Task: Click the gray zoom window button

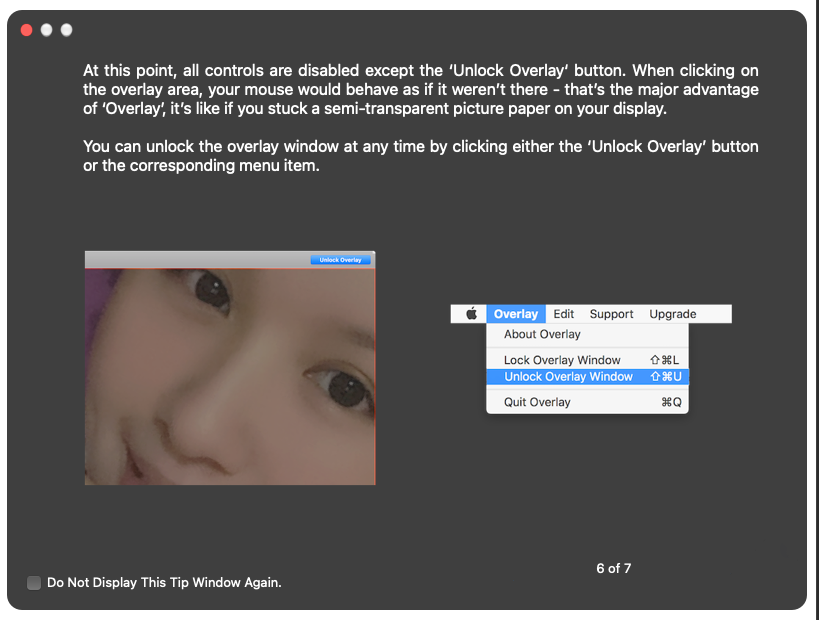Action: [66, 30]
